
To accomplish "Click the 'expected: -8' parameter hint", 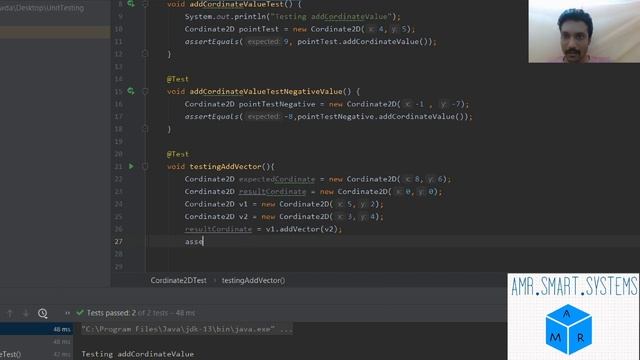I will click(270, 116).
